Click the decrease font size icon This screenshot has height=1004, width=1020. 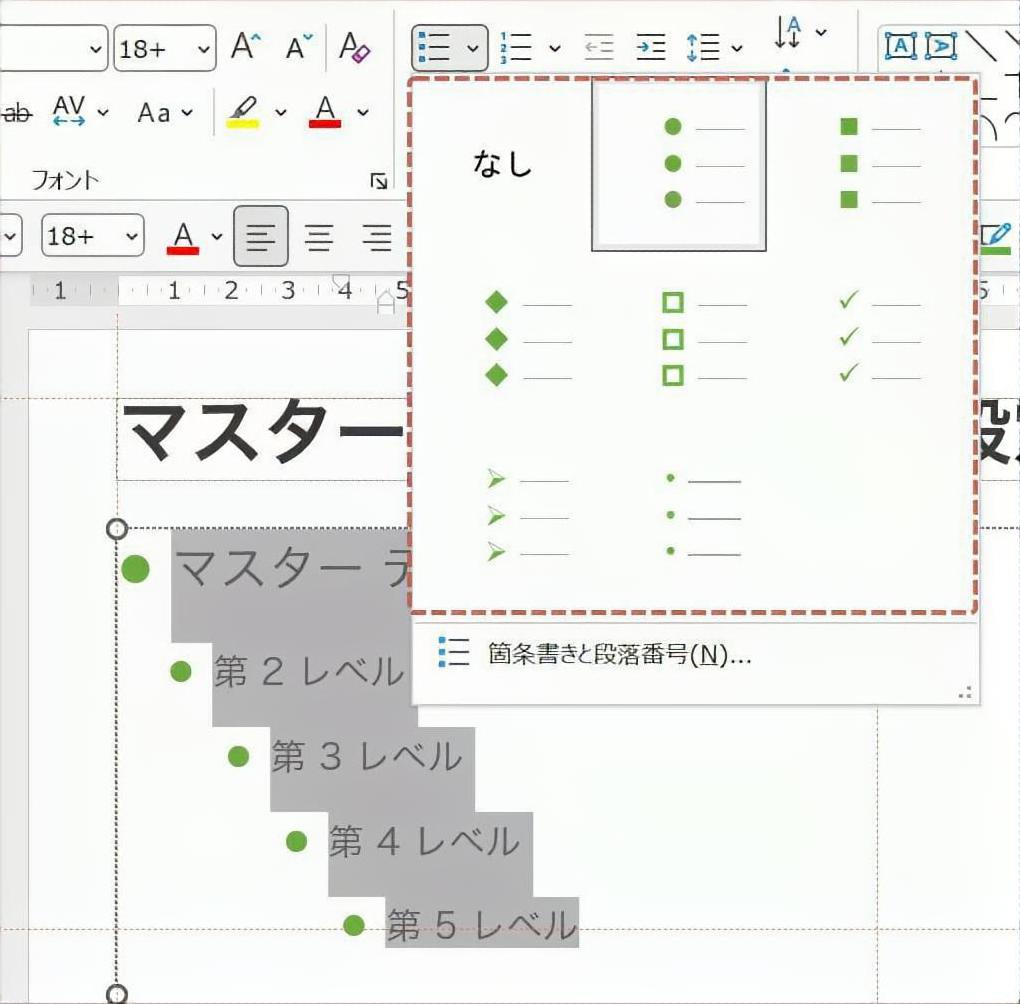coord(299,47)
